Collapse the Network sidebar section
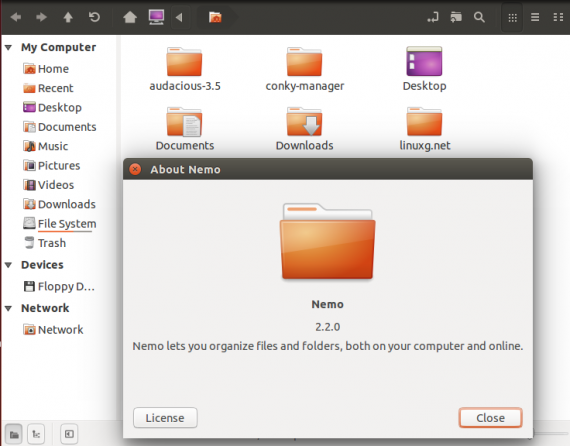 [8, 308]
